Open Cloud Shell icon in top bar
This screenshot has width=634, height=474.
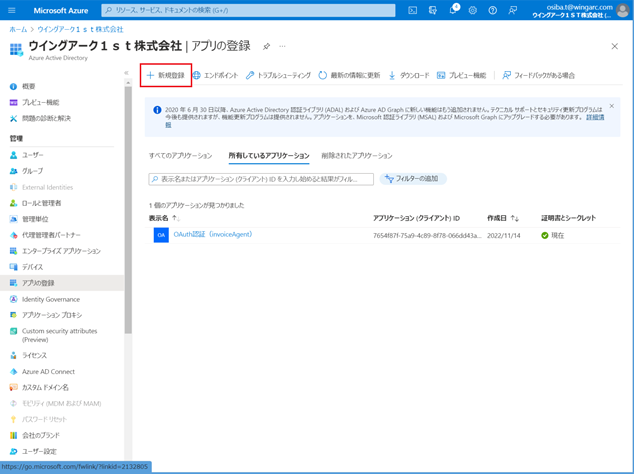412,11
